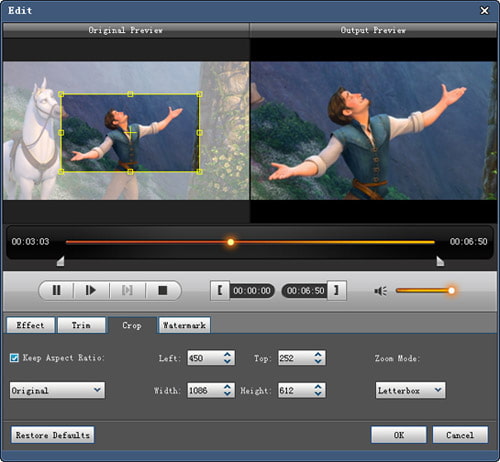Set trim start with left bracket button
This screenshot has width=500, height=462.
tap(220, 290)
